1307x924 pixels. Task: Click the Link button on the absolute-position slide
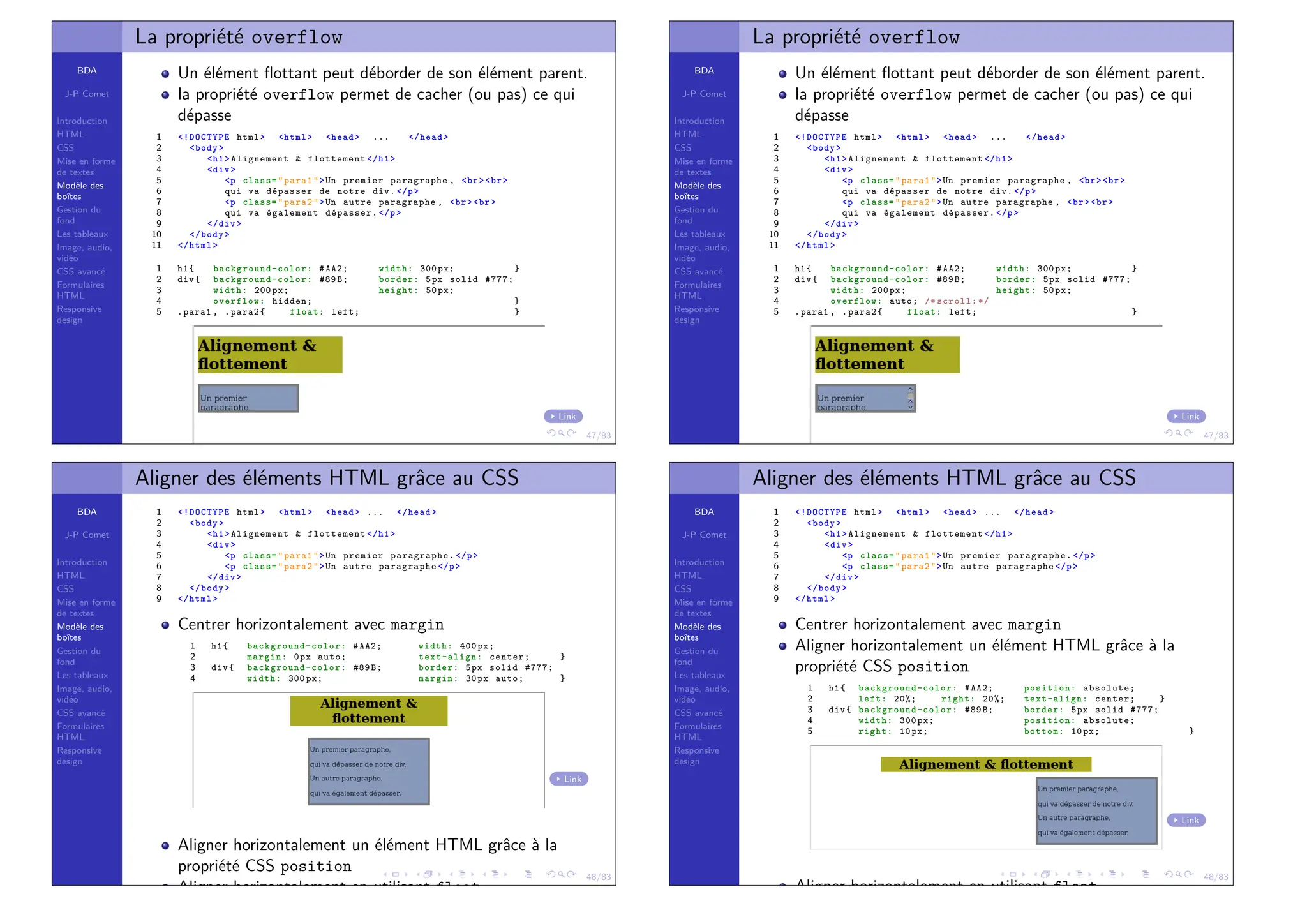[x=1186, y=820]
